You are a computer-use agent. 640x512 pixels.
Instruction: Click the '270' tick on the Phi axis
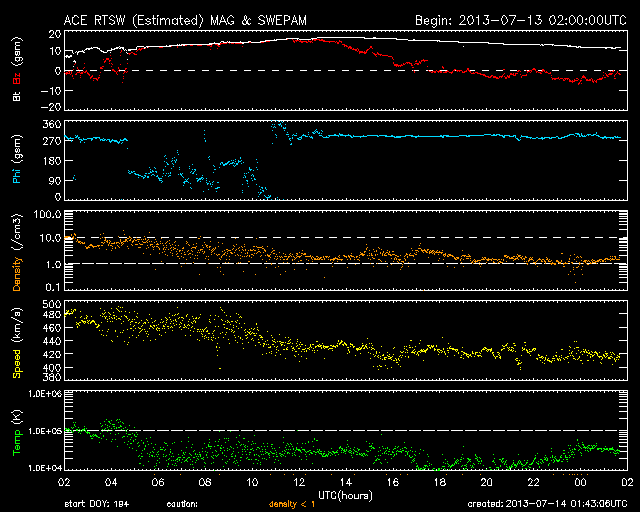tap(52, 141)
